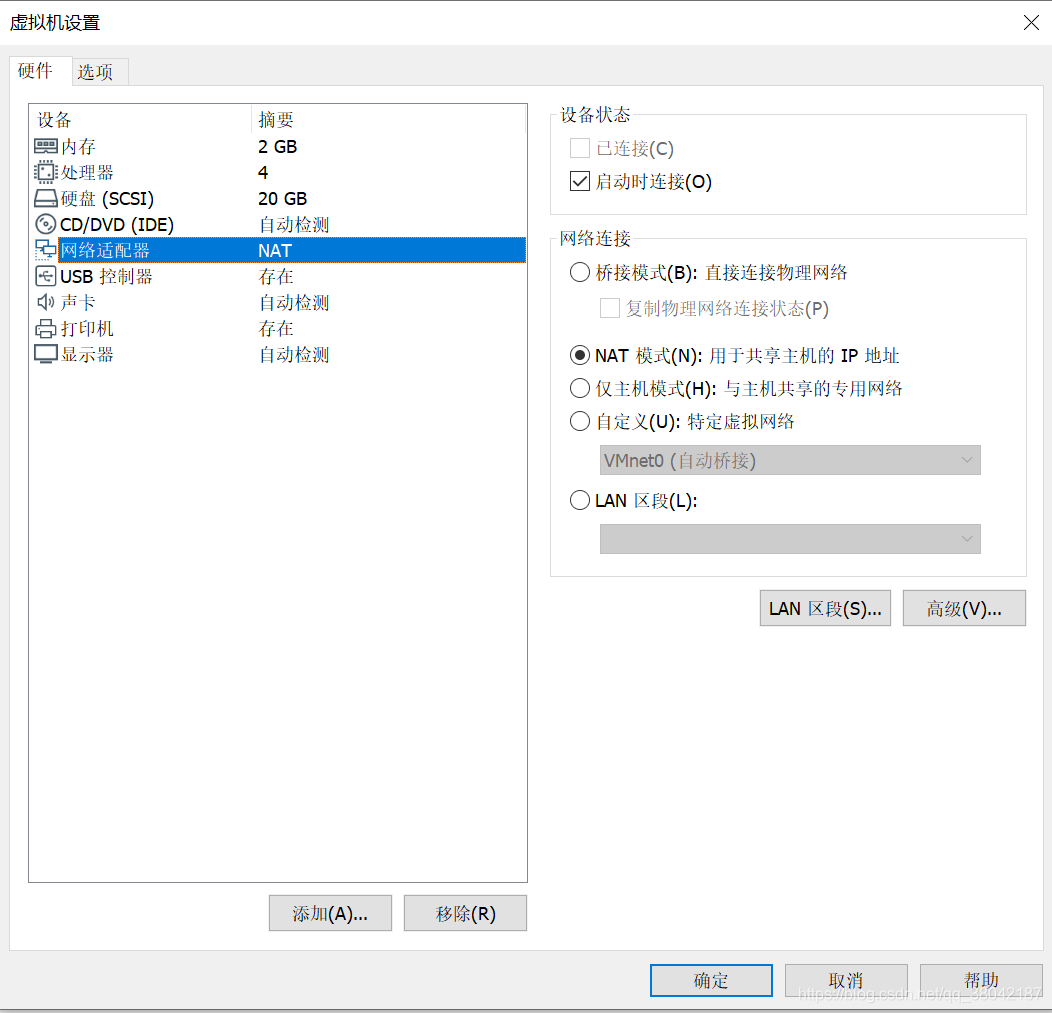Select the 内存 memory device icon
The width and height of the screenshot is (1052, 1013).
click(x=45, y=146)
